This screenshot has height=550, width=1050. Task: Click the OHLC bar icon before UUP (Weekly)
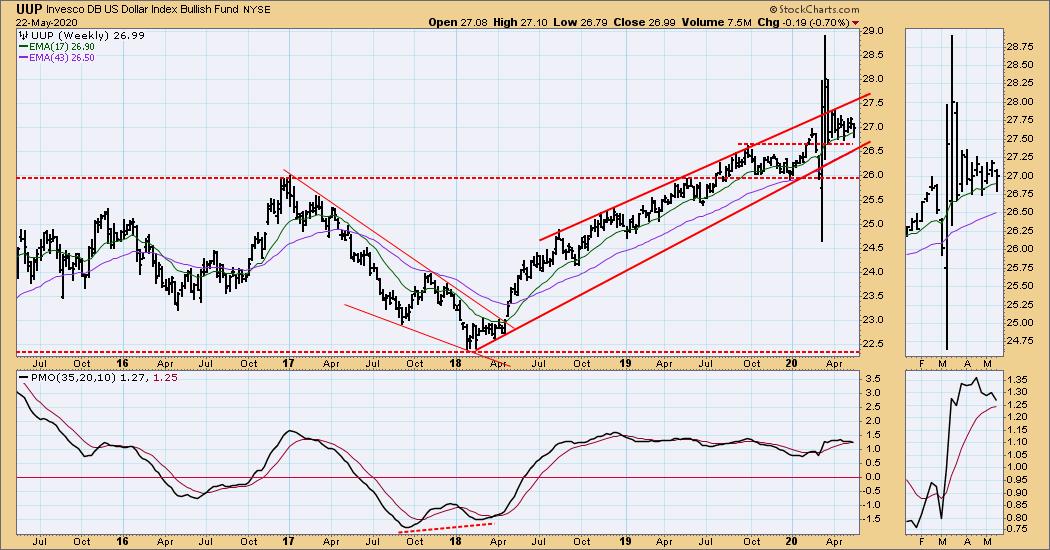pyautogui.click(x=25, y=36)
